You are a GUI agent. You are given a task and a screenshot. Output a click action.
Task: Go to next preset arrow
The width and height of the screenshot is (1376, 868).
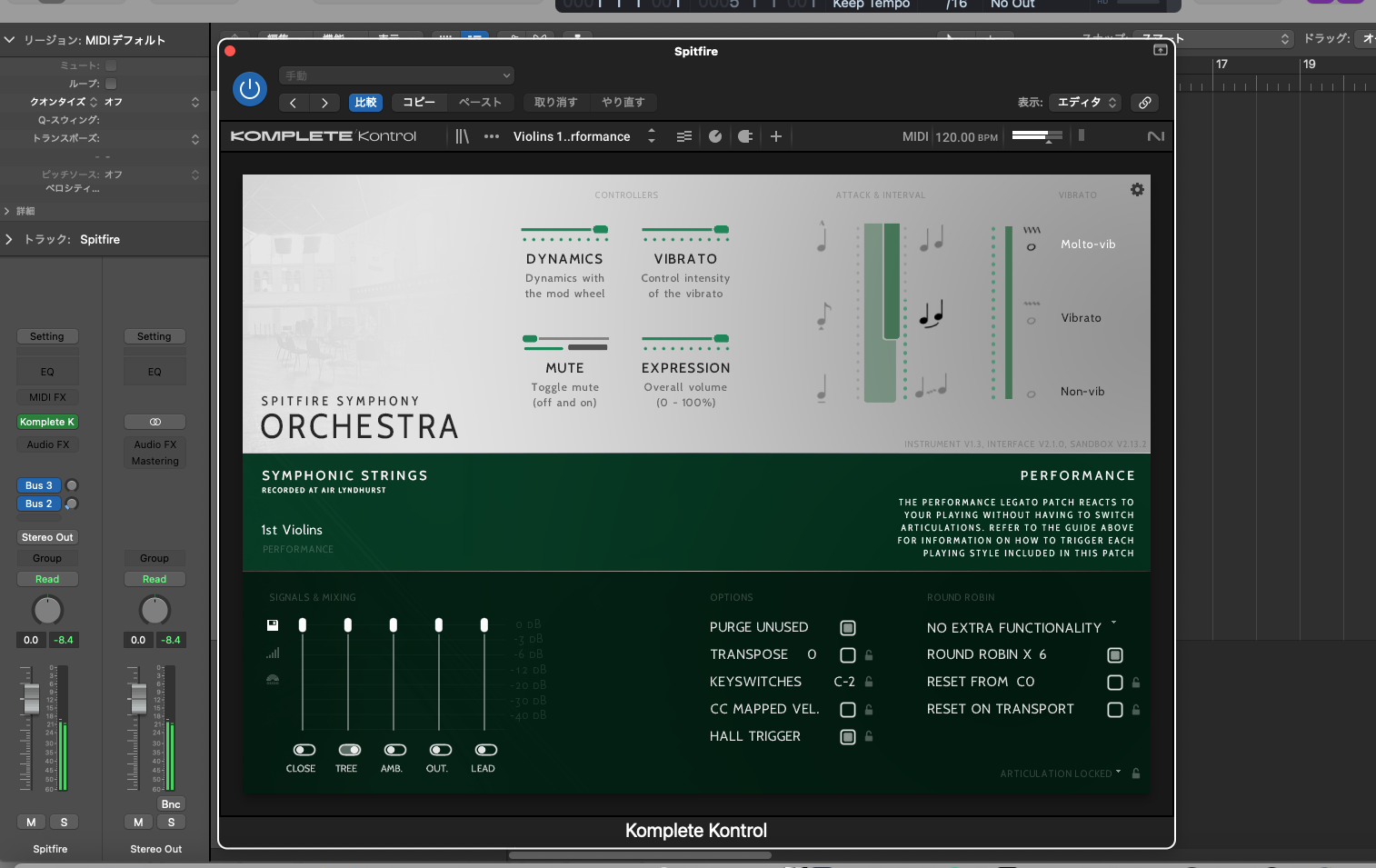[324, 103]
